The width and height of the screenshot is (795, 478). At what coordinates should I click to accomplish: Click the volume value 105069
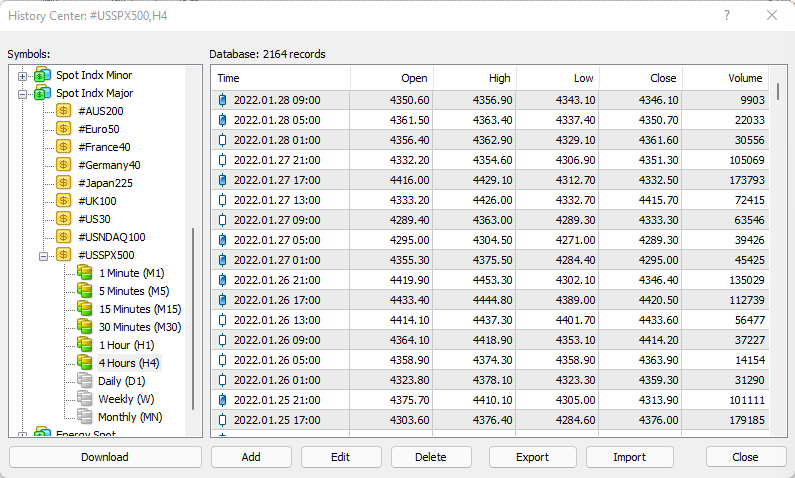747,160
